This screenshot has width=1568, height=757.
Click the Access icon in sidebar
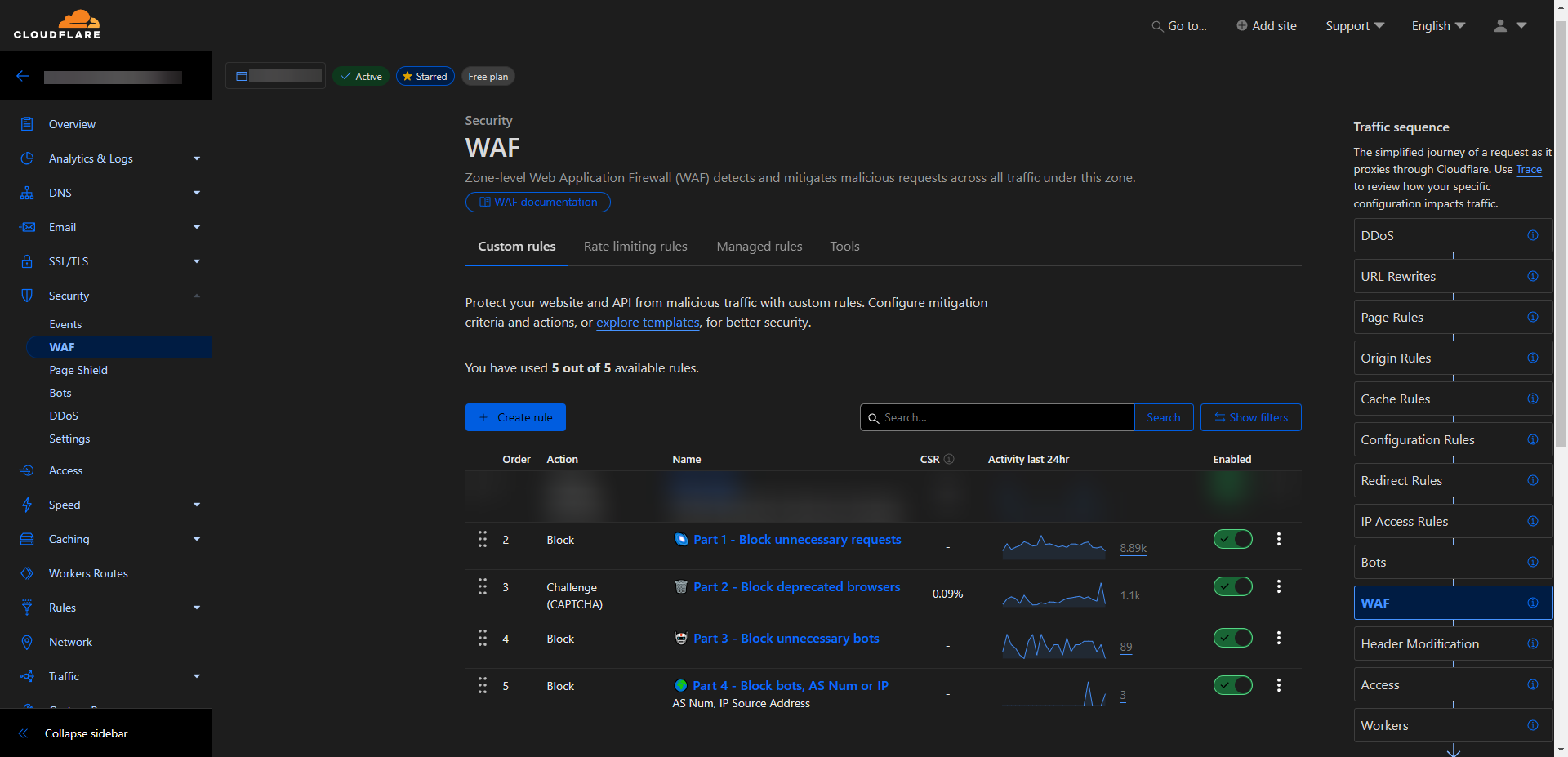[x=27, y=470]
